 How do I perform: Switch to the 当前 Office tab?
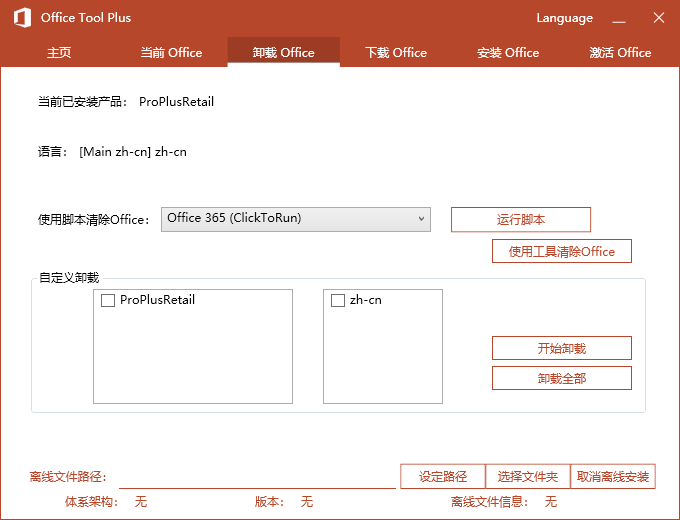[171, 53]
